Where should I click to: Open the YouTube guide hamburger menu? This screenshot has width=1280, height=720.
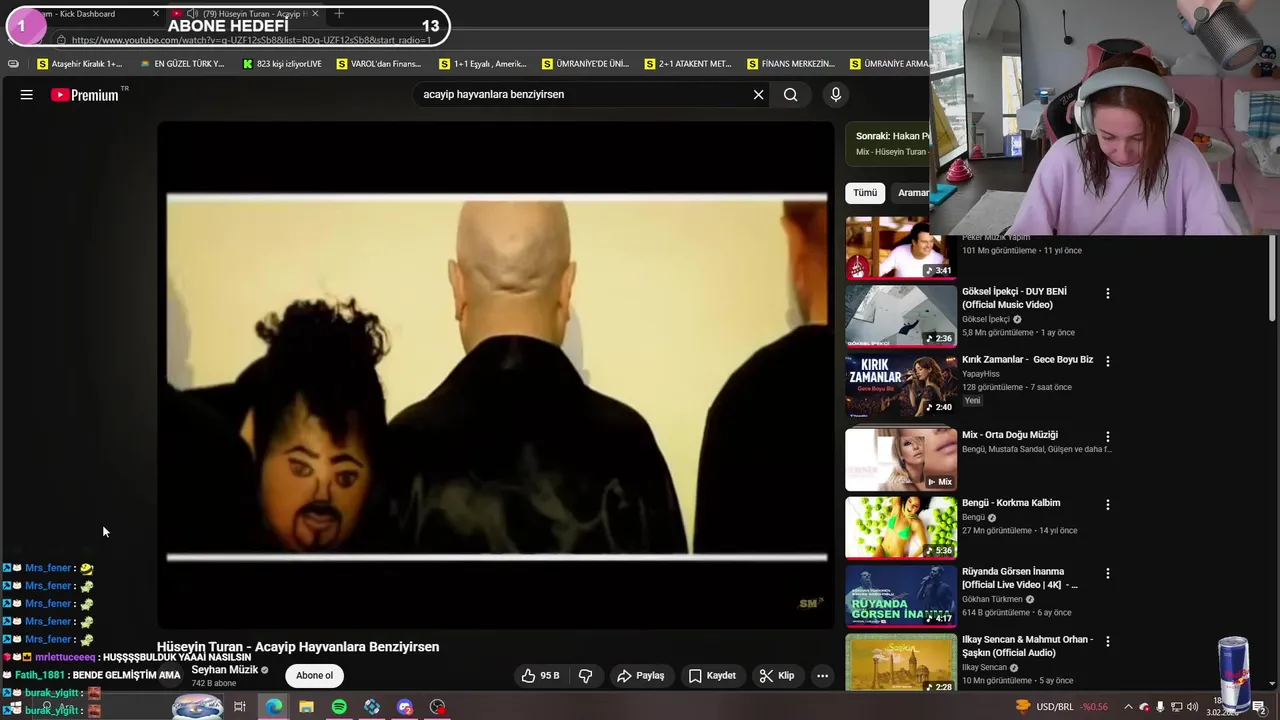click(27, 95)
